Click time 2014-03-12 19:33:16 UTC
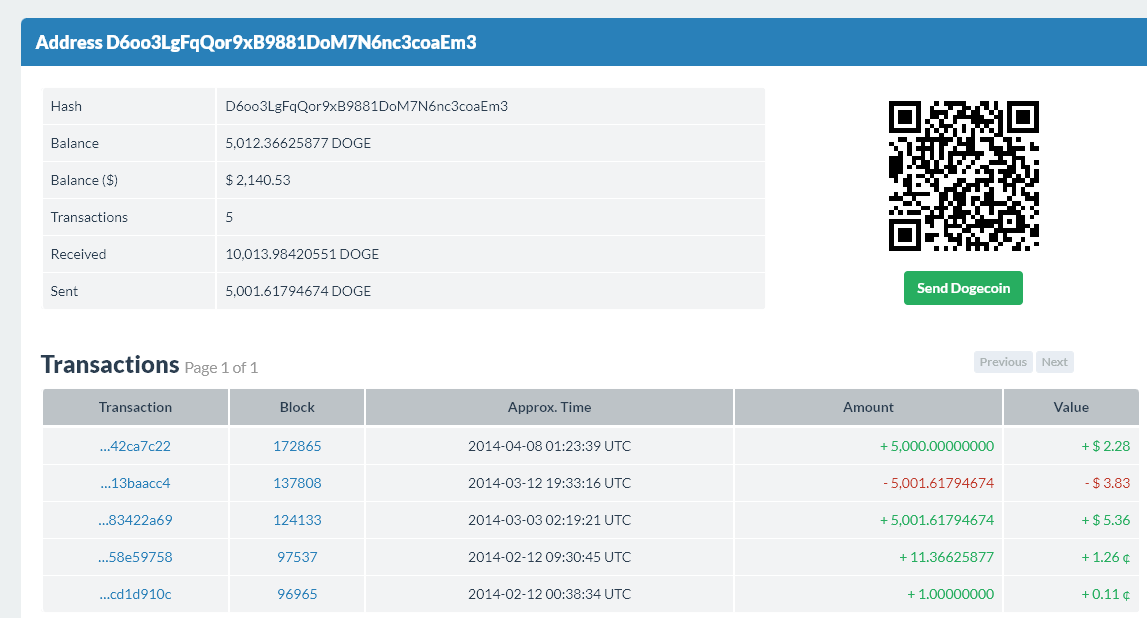The image size is (1147, 618). coord(549,483)
